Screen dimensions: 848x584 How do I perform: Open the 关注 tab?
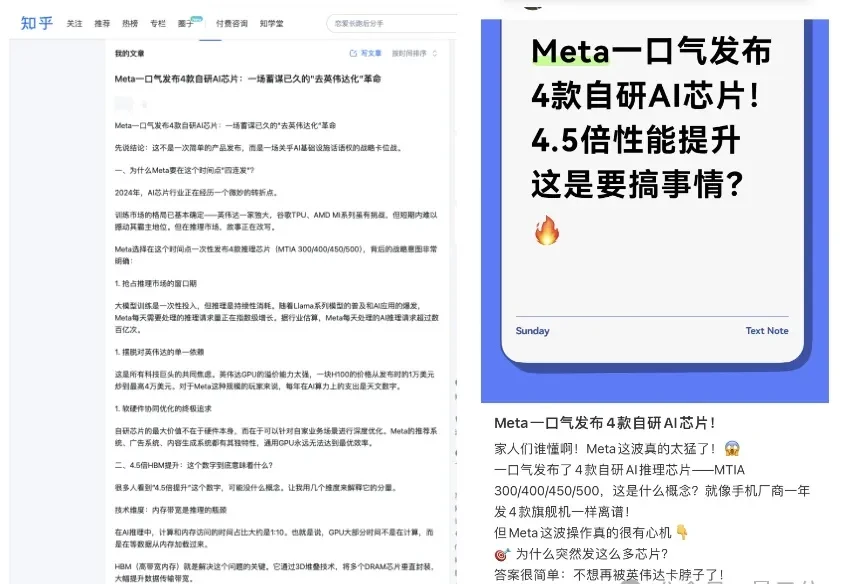tap(75, 23)
